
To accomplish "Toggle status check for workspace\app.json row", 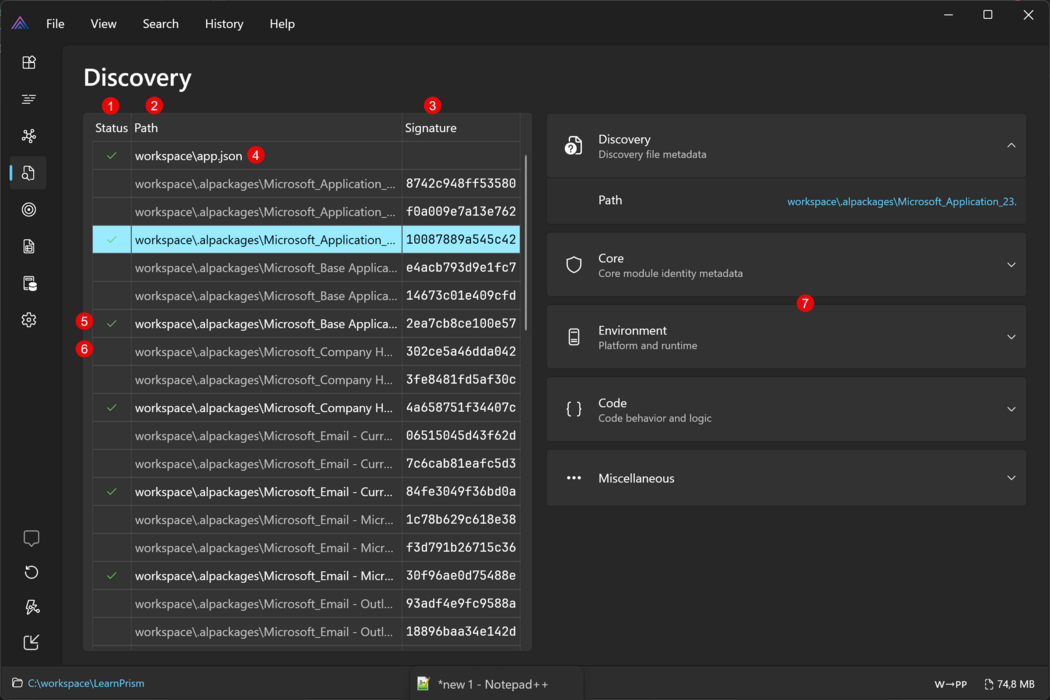I will (112, 156).
